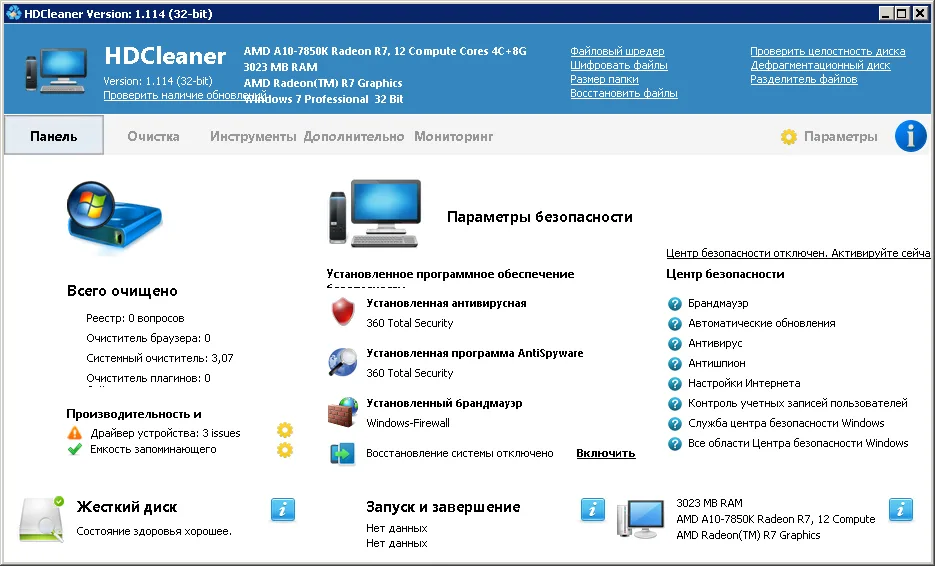Open the gear settings for Драйвер устройства
The image size is (935, 566).
point(285,430)
